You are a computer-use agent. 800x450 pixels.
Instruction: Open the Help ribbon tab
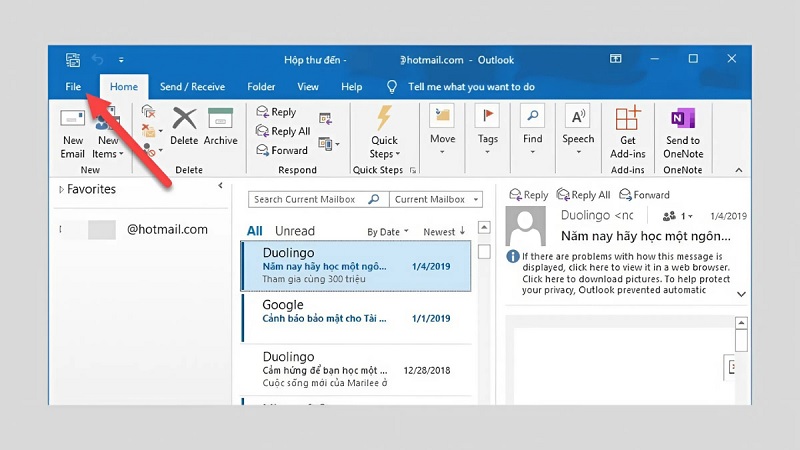pyautogui.click(x=352, y=87)
